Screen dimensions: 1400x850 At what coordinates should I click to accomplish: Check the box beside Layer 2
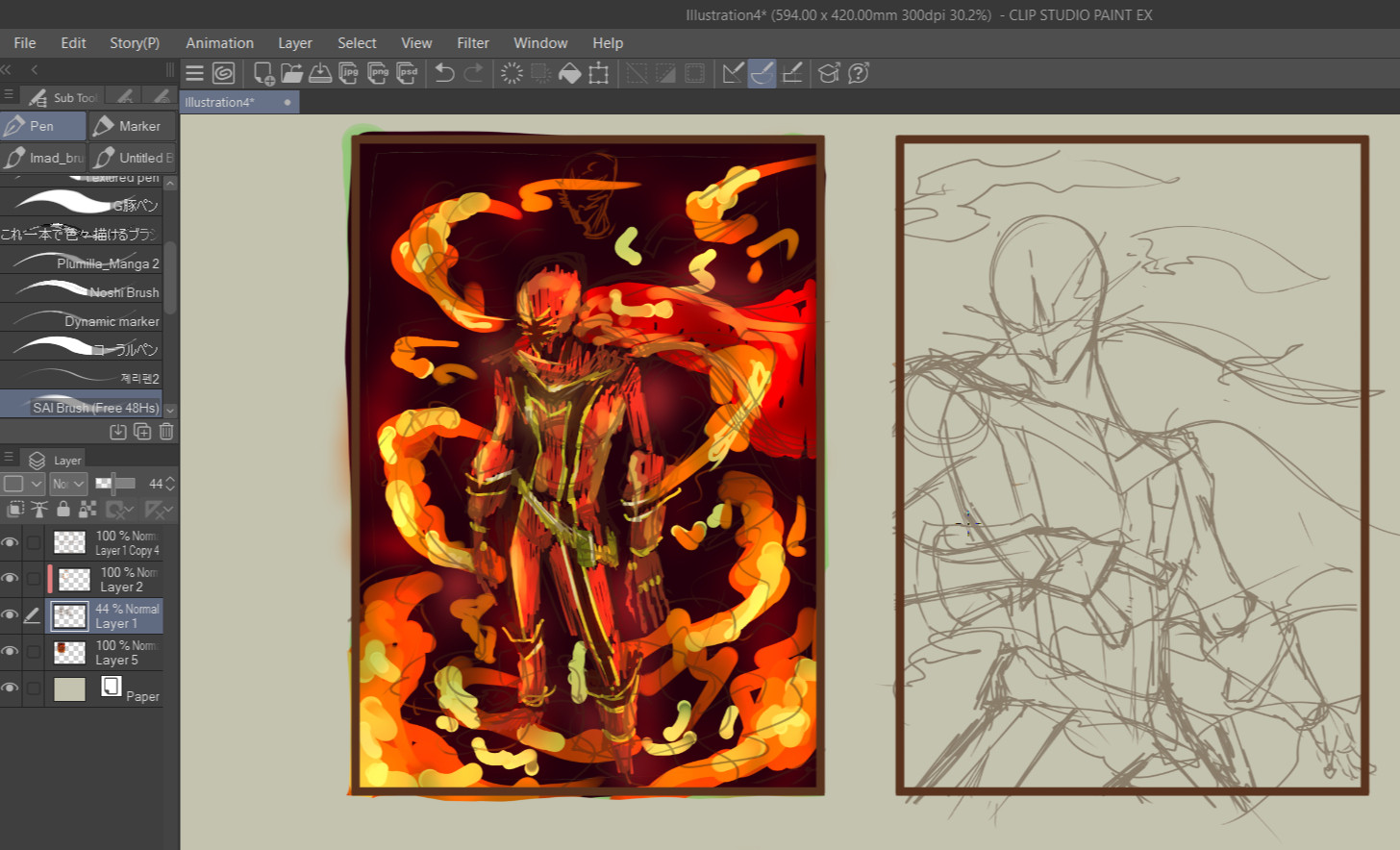(x=34, y=579)
